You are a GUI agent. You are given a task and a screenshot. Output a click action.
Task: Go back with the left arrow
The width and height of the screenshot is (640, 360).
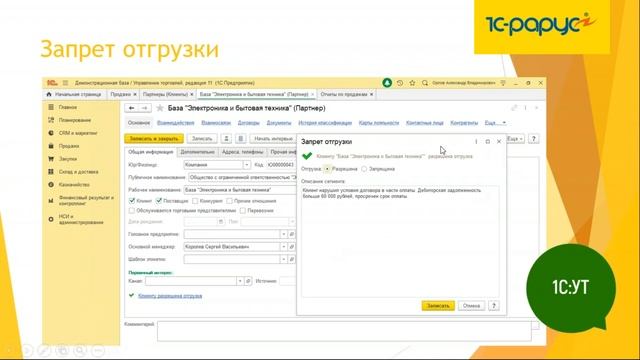click(x=131, y=108)
